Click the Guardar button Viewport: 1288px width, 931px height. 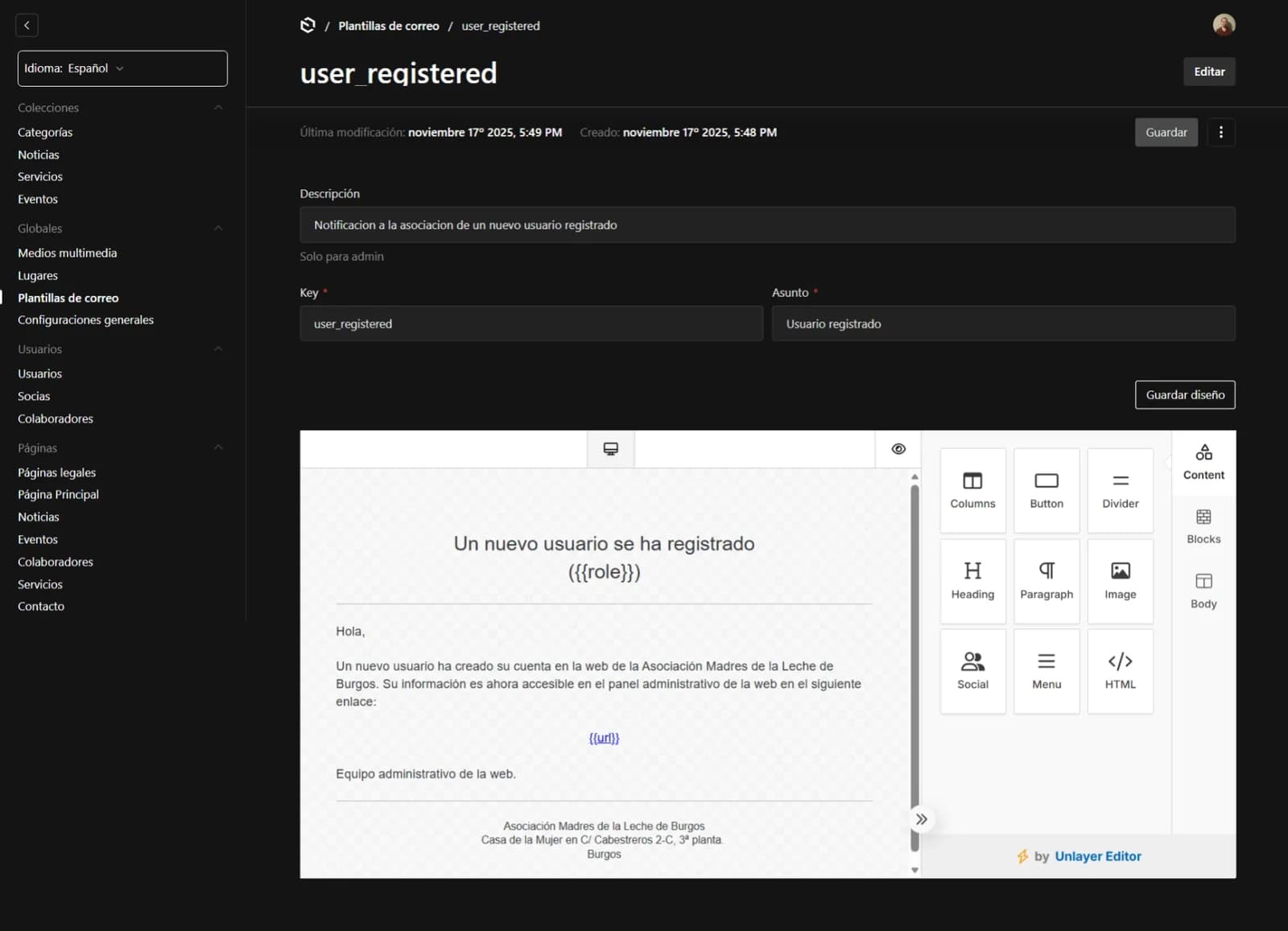click(1166, 132)
